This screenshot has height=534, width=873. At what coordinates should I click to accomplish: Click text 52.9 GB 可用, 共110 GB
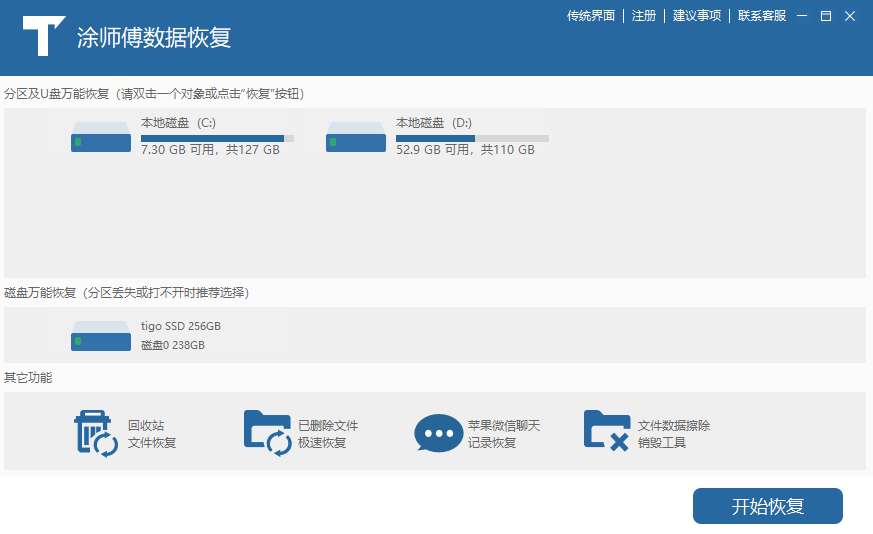coord(465,150)
